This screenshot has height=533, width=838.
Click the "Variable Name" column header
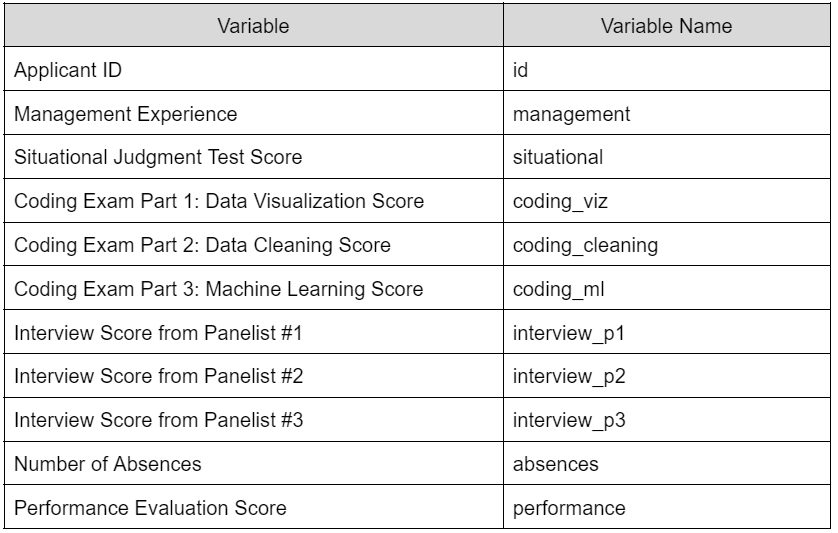pyautogui.click(x=666, y=27)
